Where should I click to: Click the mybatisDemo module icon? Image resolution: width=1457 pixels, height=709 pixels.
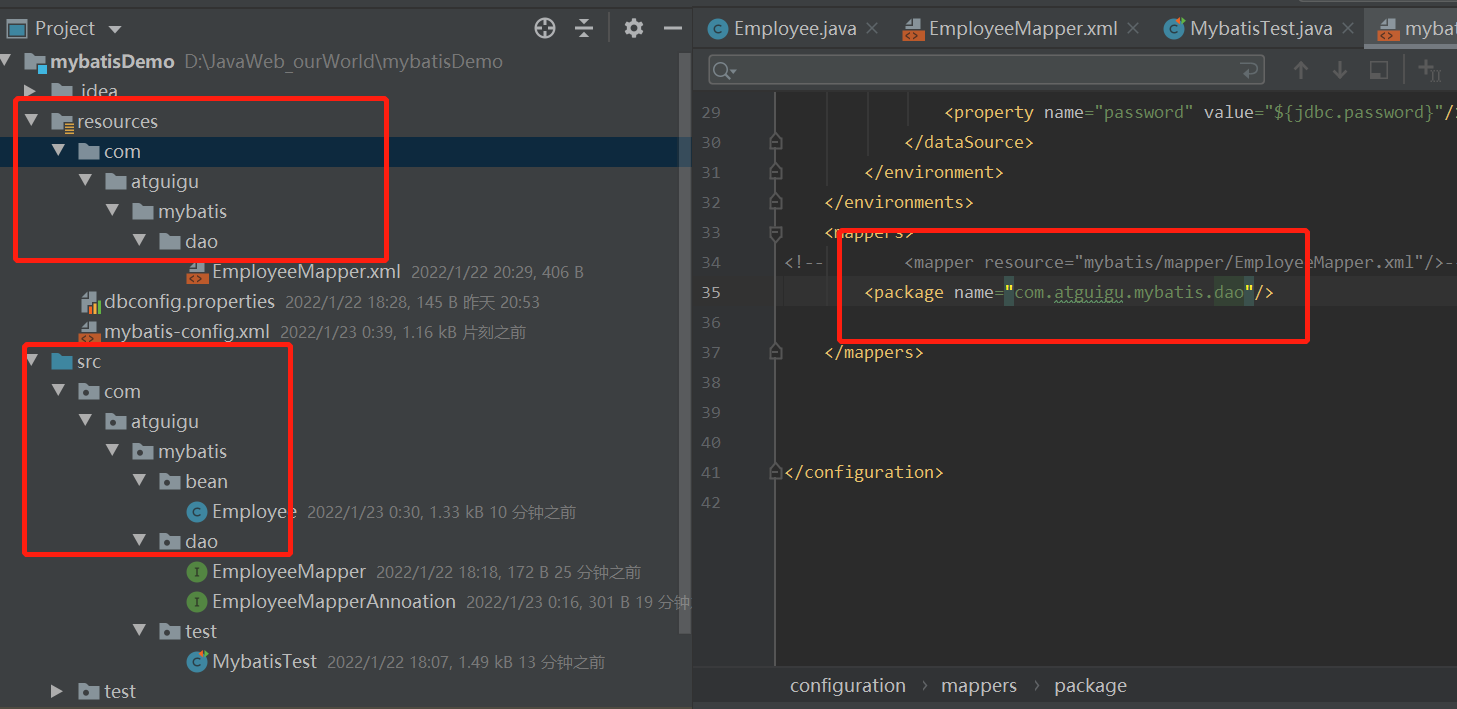coord(36,62)
